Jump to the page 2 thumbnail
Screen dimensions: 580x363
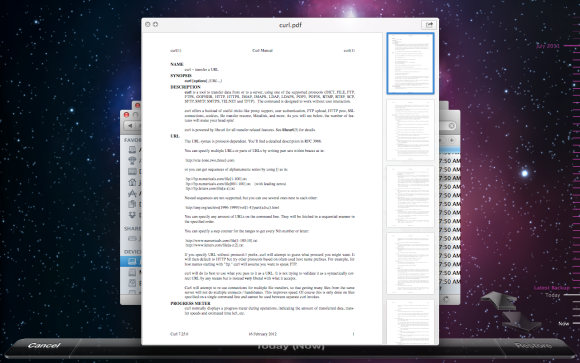click(x=410, y=130)
